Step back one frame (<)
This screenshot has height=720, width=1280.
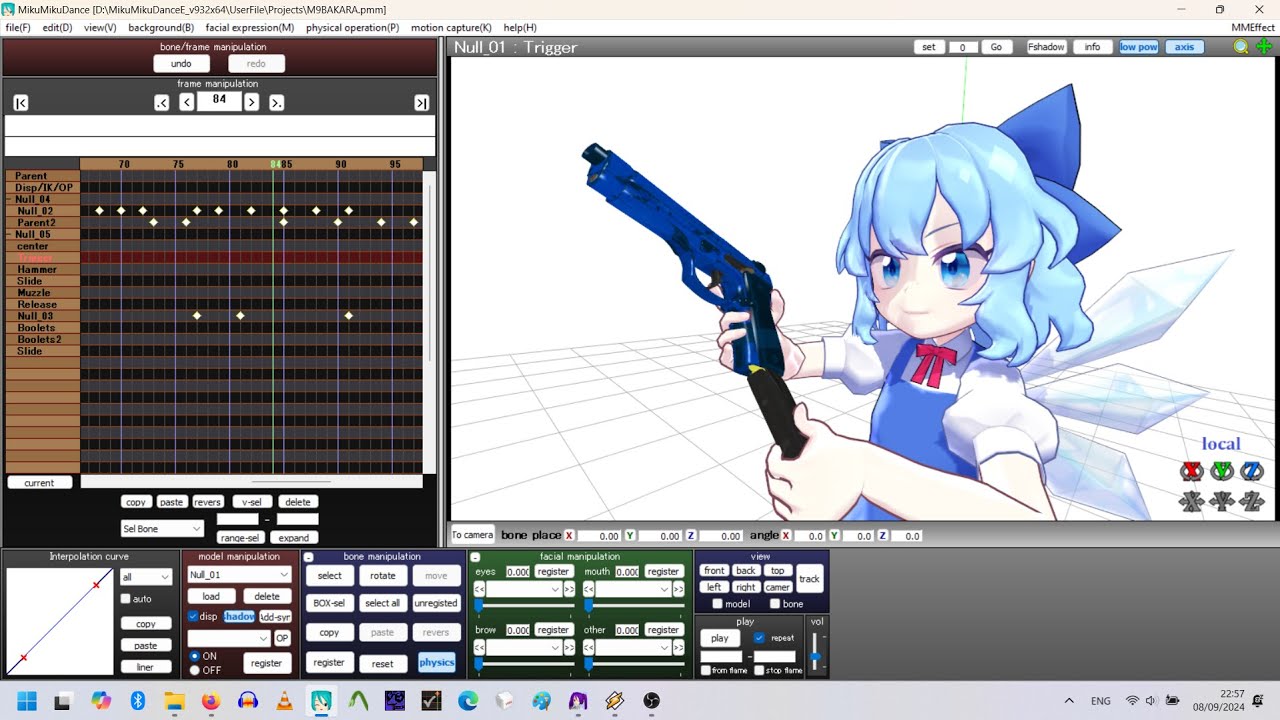point(187,103)
